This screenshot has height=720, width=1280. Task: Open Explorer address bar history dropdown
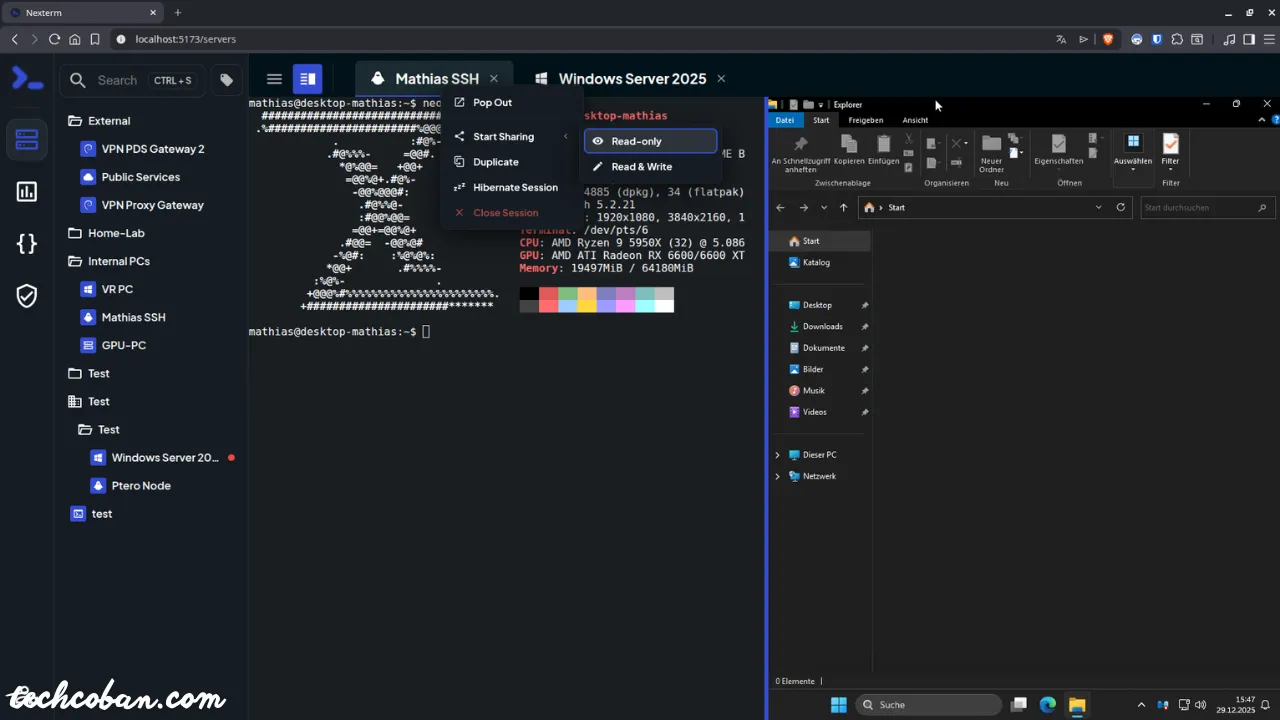tap(1098, 208)
